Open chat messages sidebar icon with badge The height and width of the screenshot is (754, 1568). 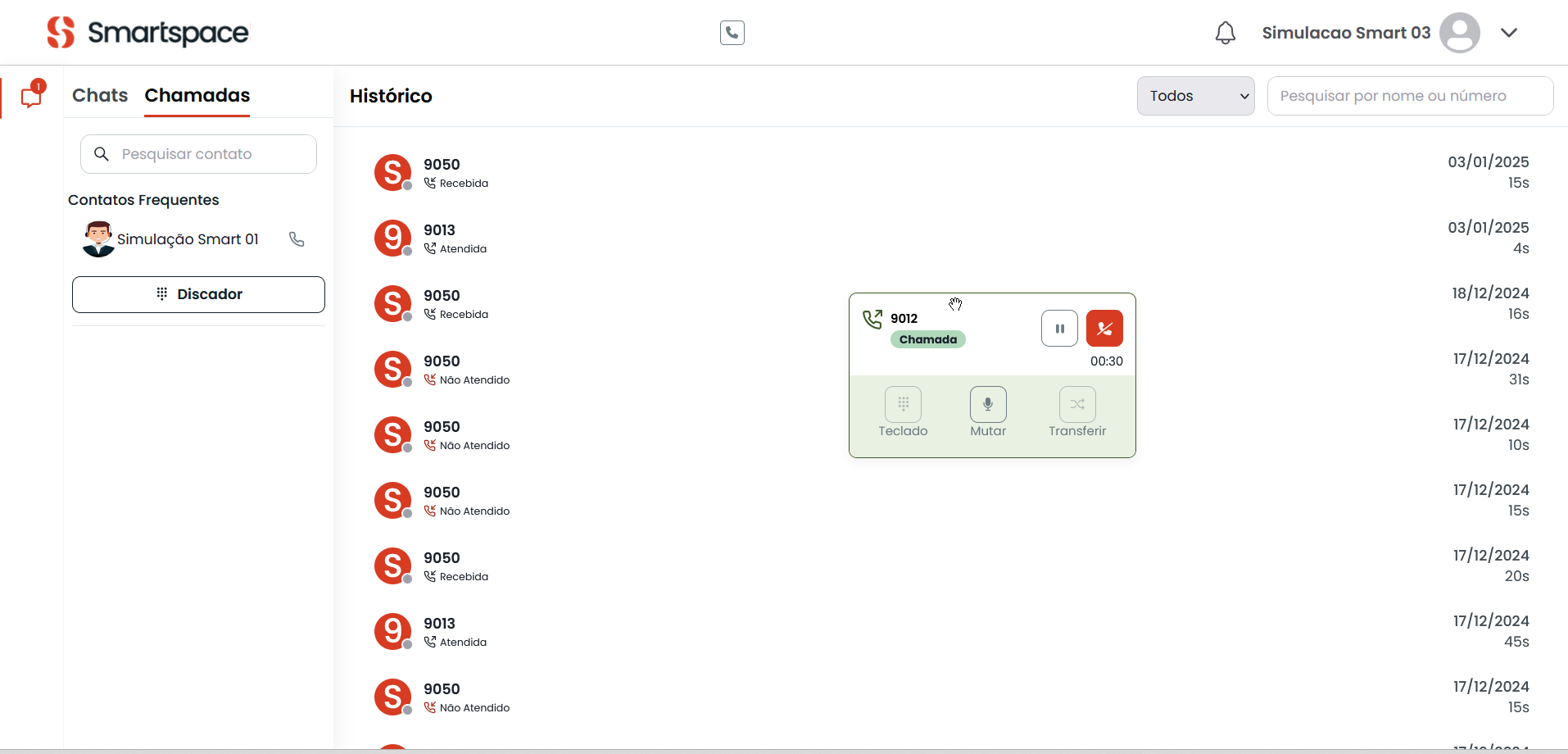pyautogui.click(x=32, y=97)
